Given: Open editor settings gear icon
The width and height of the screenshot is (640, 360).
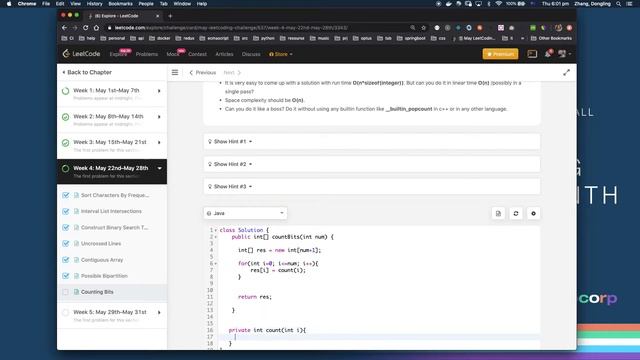Looking at the screenshot, I should pos(533,213).
